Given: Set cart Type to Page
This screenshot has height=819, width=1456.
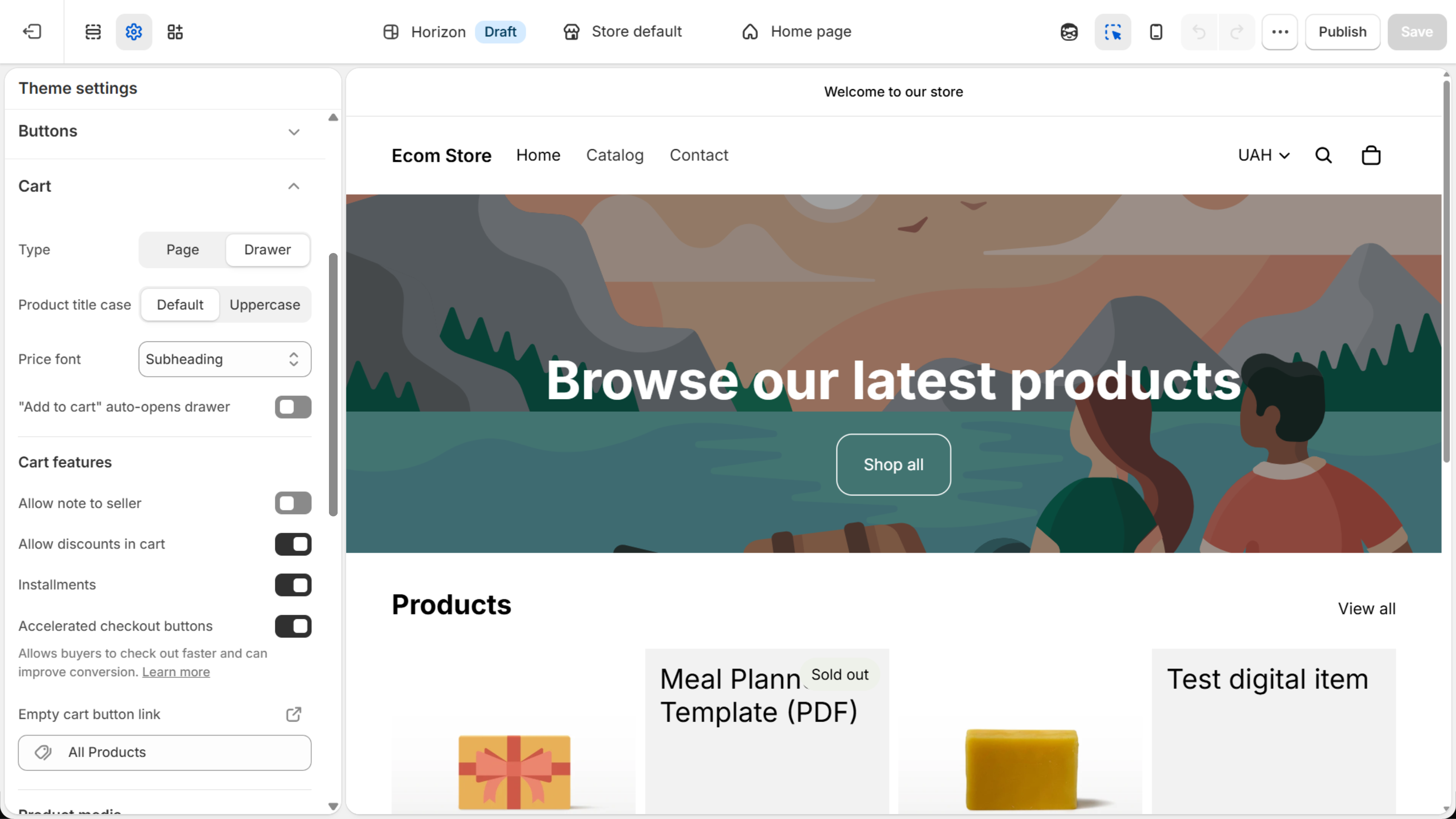Looking at the screenshot, I should coord(182,249).
